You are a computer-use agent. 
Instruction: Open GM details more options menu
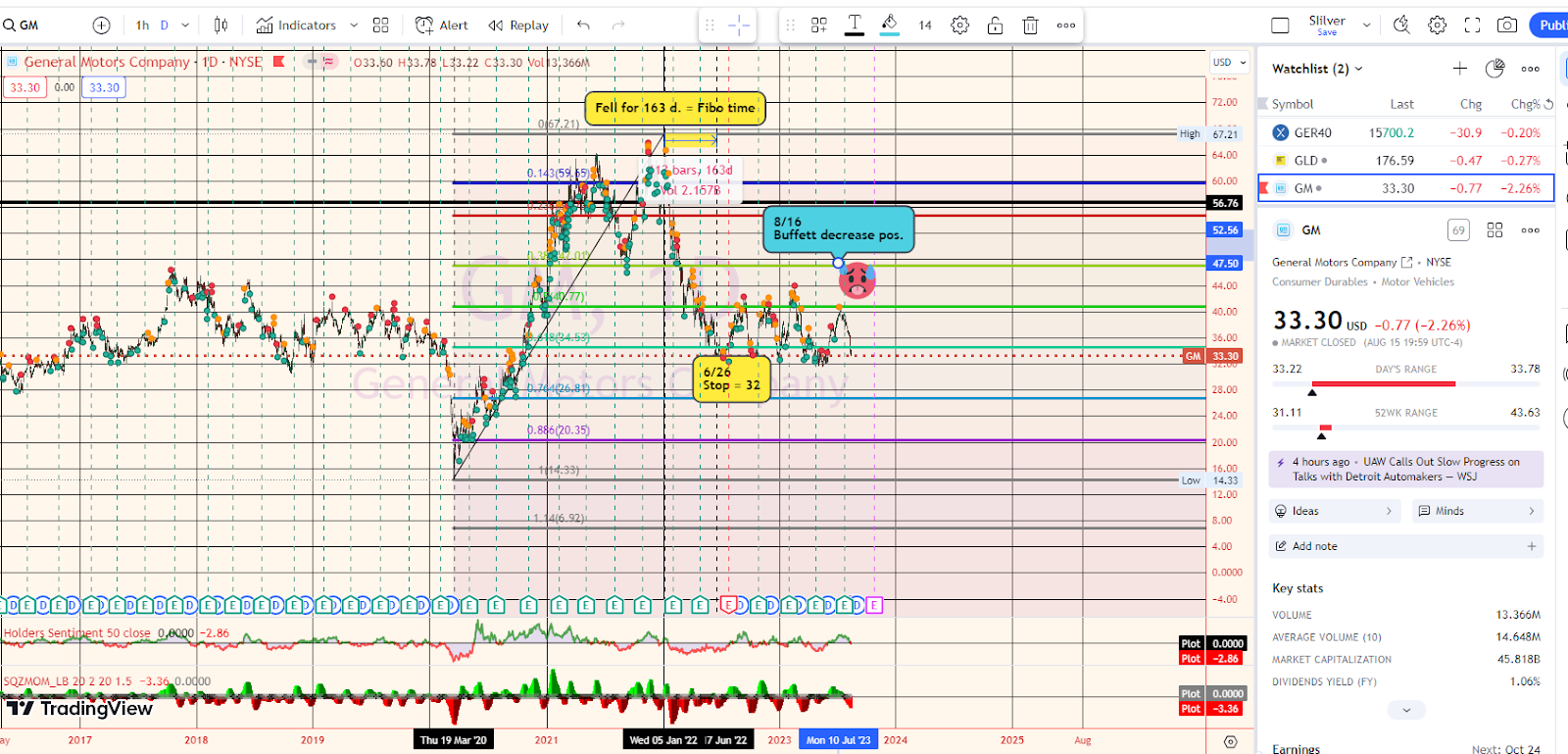tap(1530, 230)
